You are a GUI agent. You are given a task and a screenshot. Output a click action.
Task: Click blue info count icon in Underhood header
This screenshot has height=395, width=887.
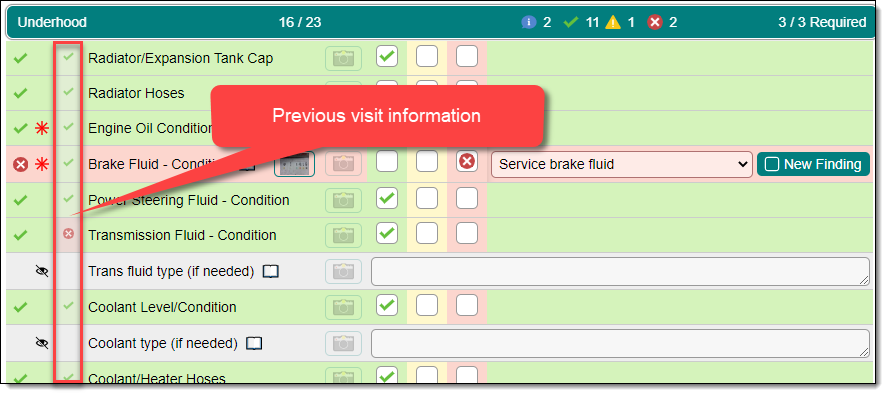click(529, 22)
